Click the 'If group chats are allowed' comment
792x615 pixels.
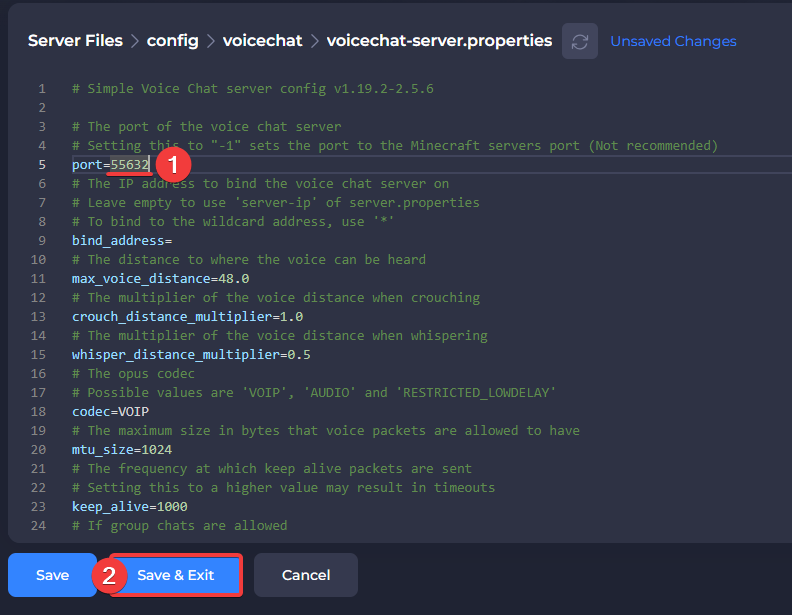tap(179, 526)
